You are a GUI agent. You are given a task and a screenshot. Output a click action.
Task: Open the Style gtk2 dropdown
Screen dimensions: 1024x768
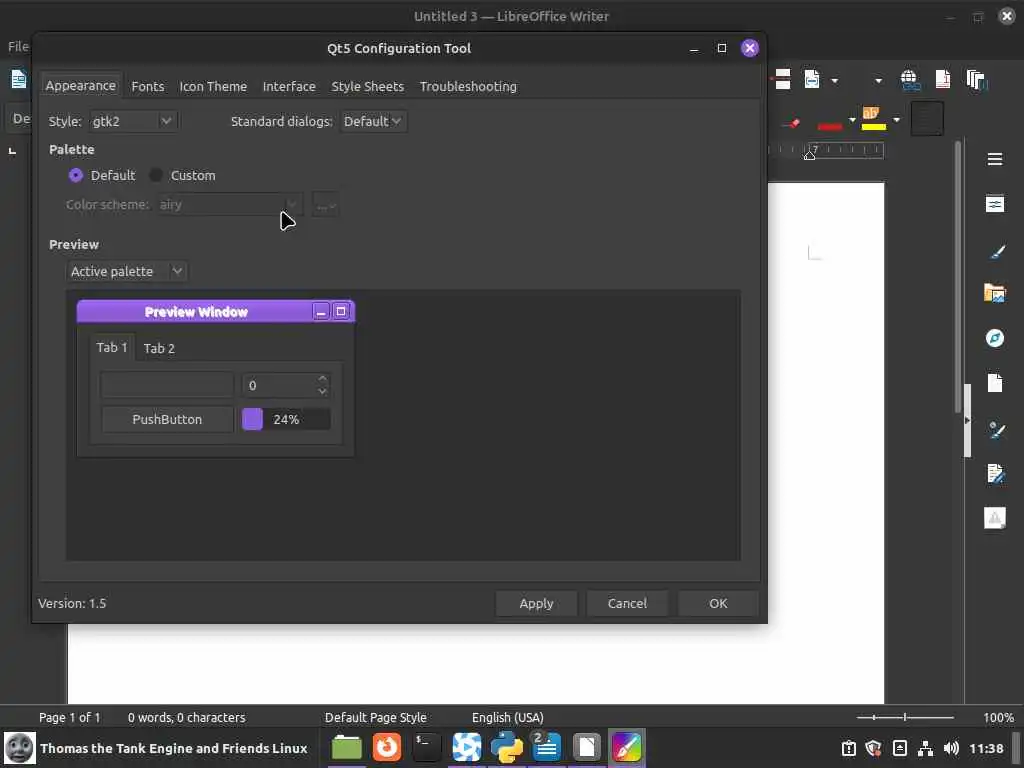pos(133,121)
